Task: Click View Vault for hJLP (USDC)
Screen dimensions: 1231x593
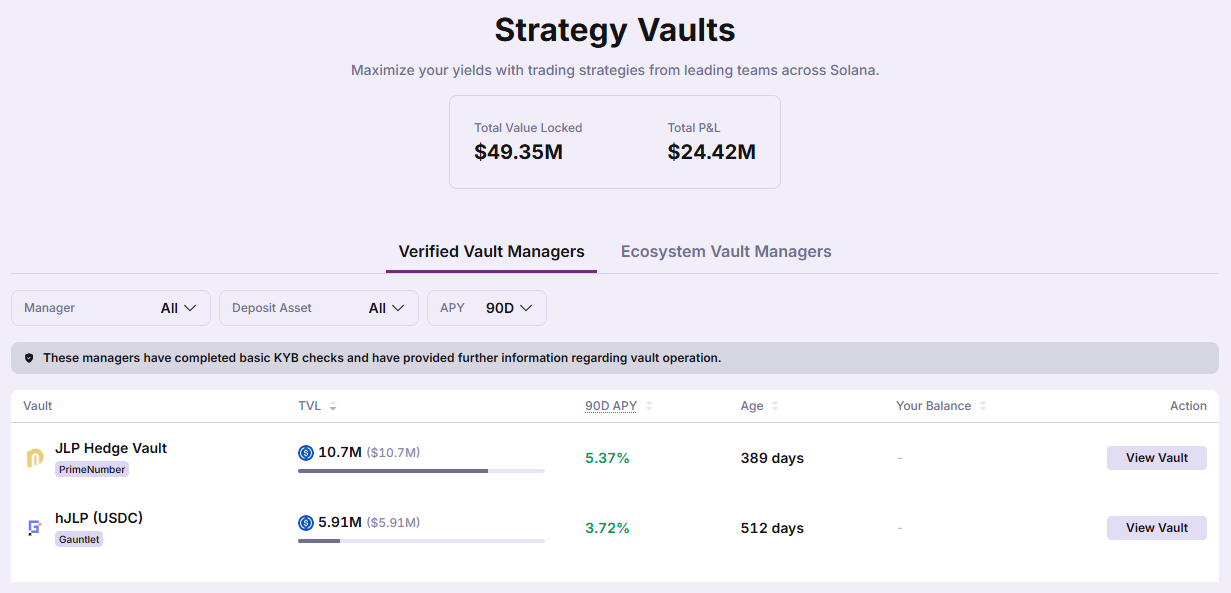Action: coord(1156,528)
